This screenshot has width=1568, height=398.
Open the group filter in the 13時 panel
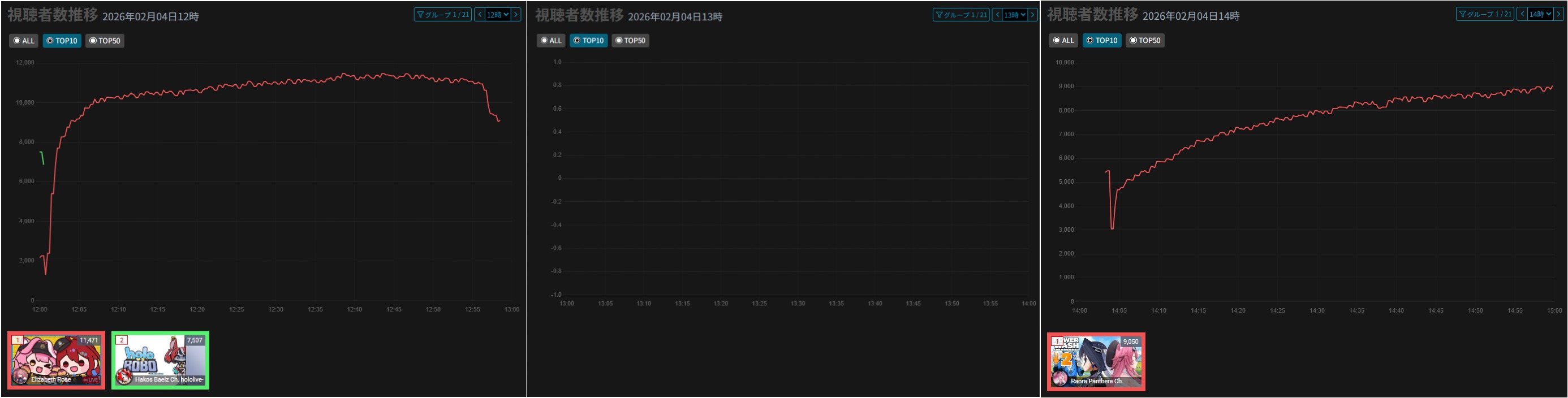pos(961,15)
